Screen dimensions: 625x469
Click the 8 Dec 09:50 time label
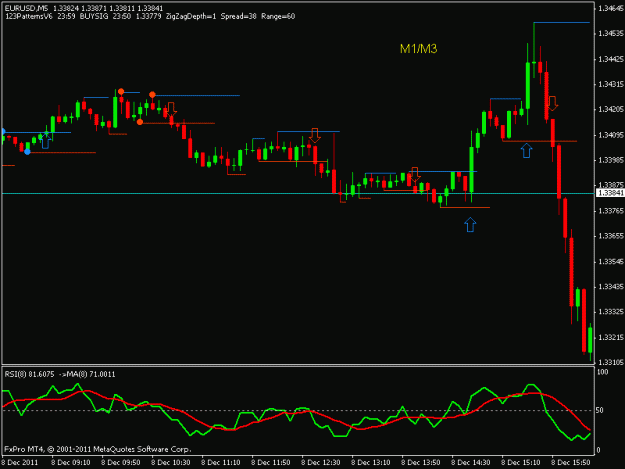coord(120,463)
